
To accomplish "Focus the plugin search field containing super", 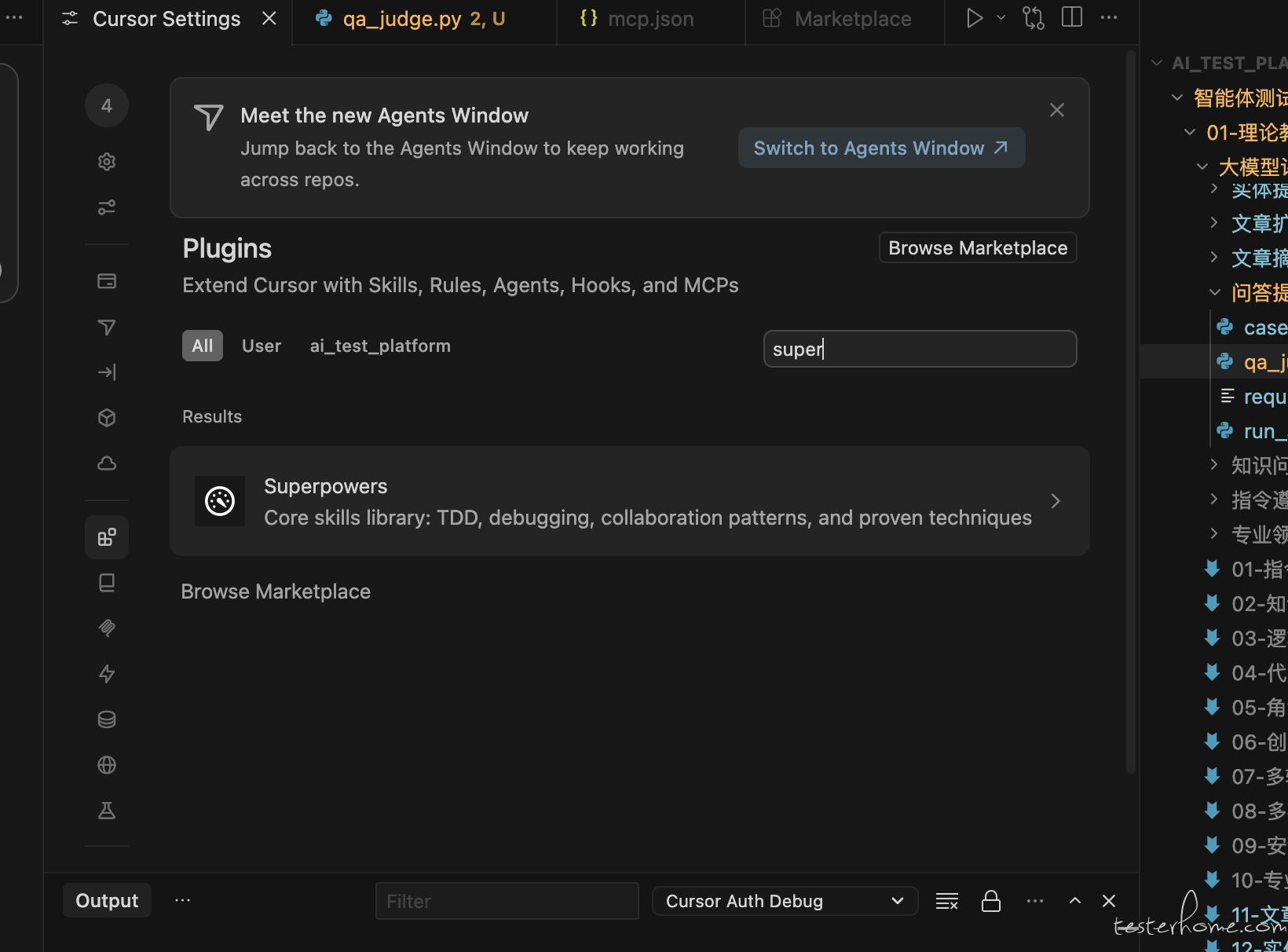I will 920,349.
